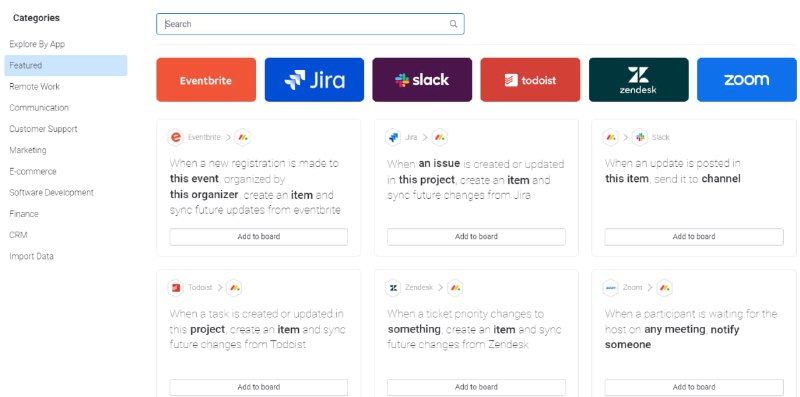Open the Zoom app tile
800x397 pixels.
tap(746, 80)
